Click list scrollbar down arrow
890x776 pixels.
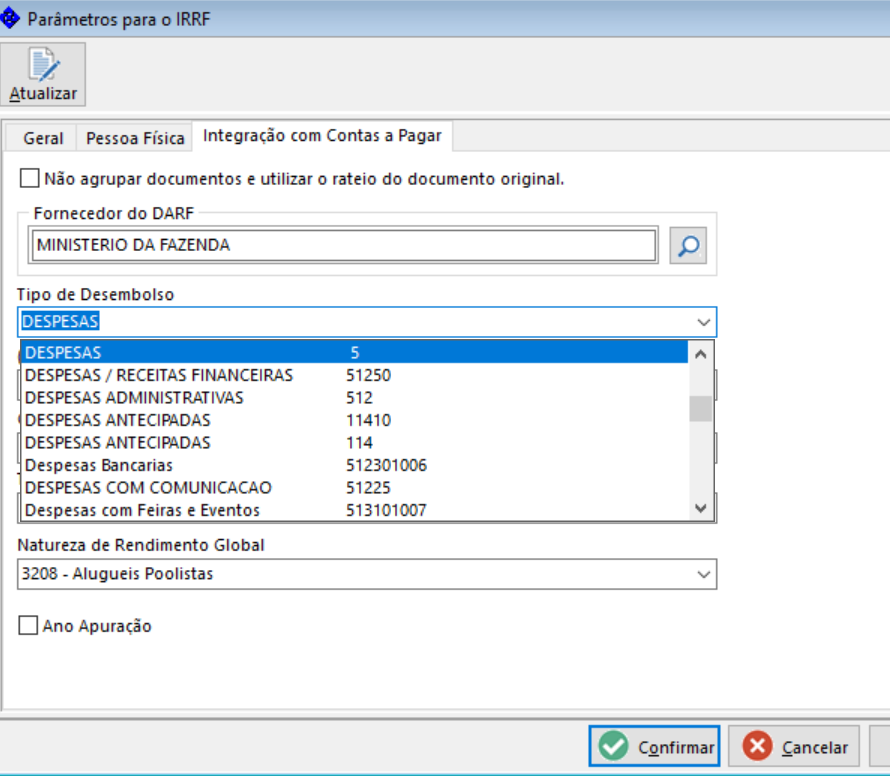pos(701,508)
